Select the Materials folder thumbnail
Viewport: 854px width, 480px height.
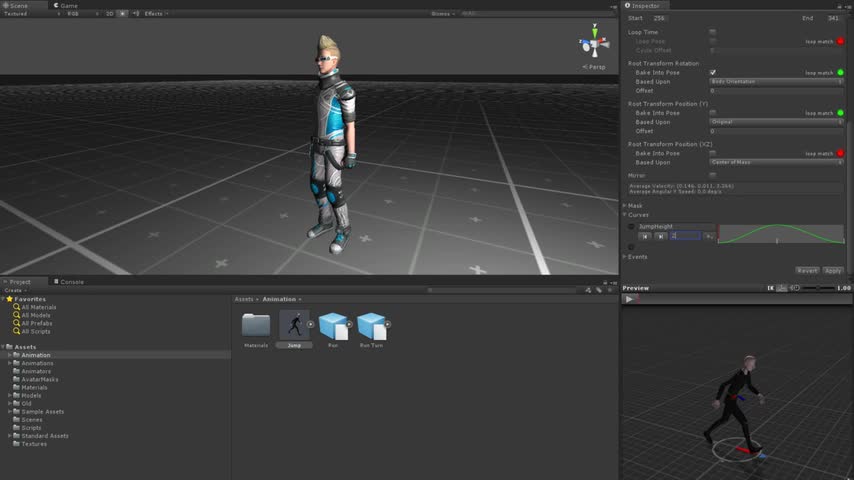[256, 325]
